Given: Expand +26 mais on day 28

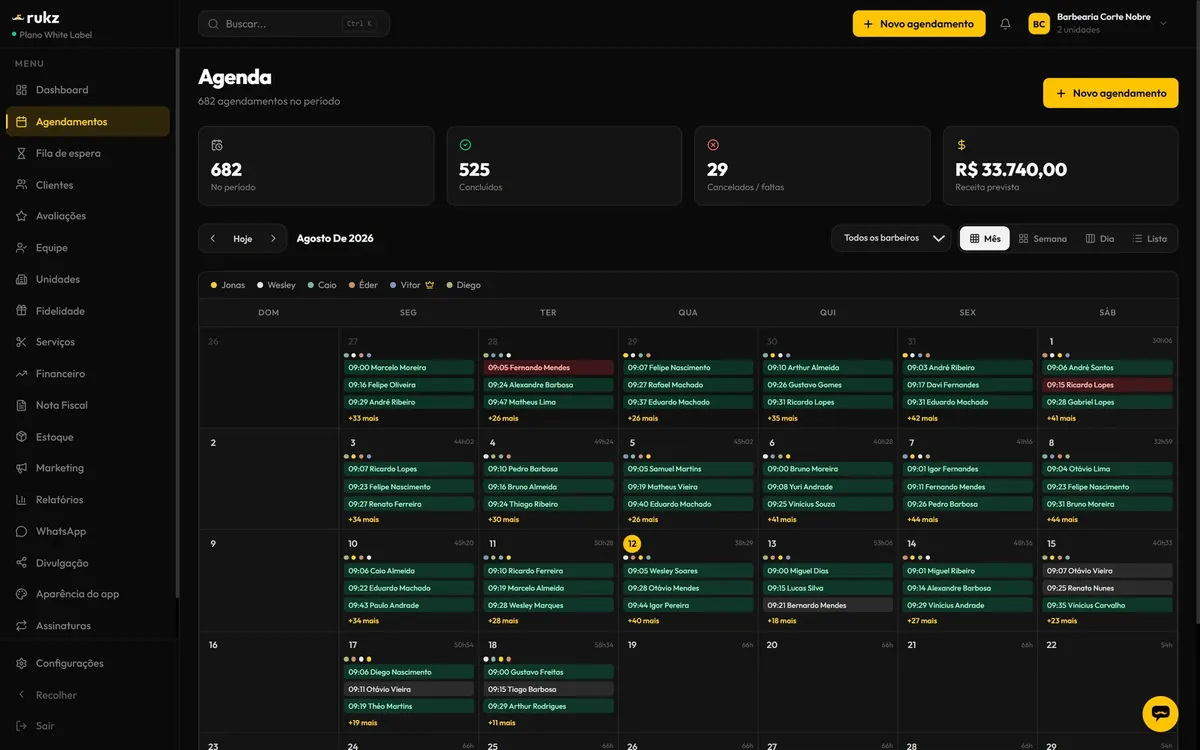Looking at the screenshot, I should coord(503,418).
